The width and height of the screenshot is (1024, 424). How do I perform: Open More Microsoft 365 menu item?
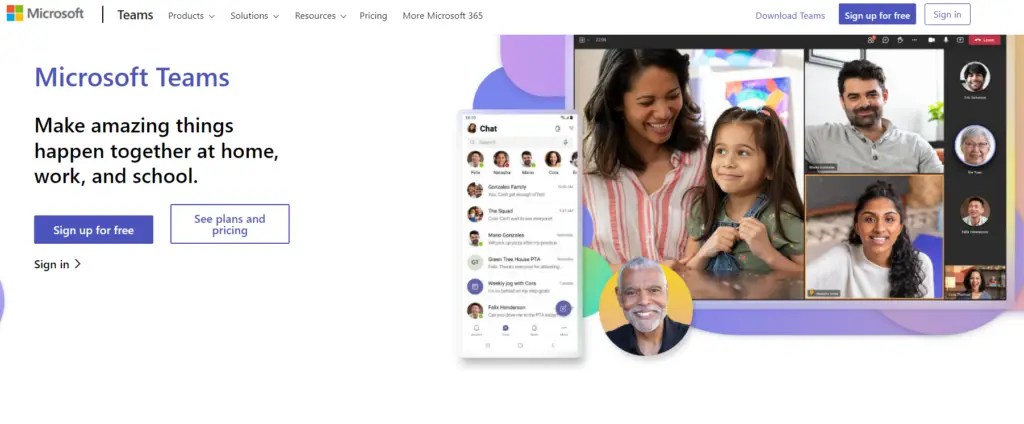tap(443, 16)
